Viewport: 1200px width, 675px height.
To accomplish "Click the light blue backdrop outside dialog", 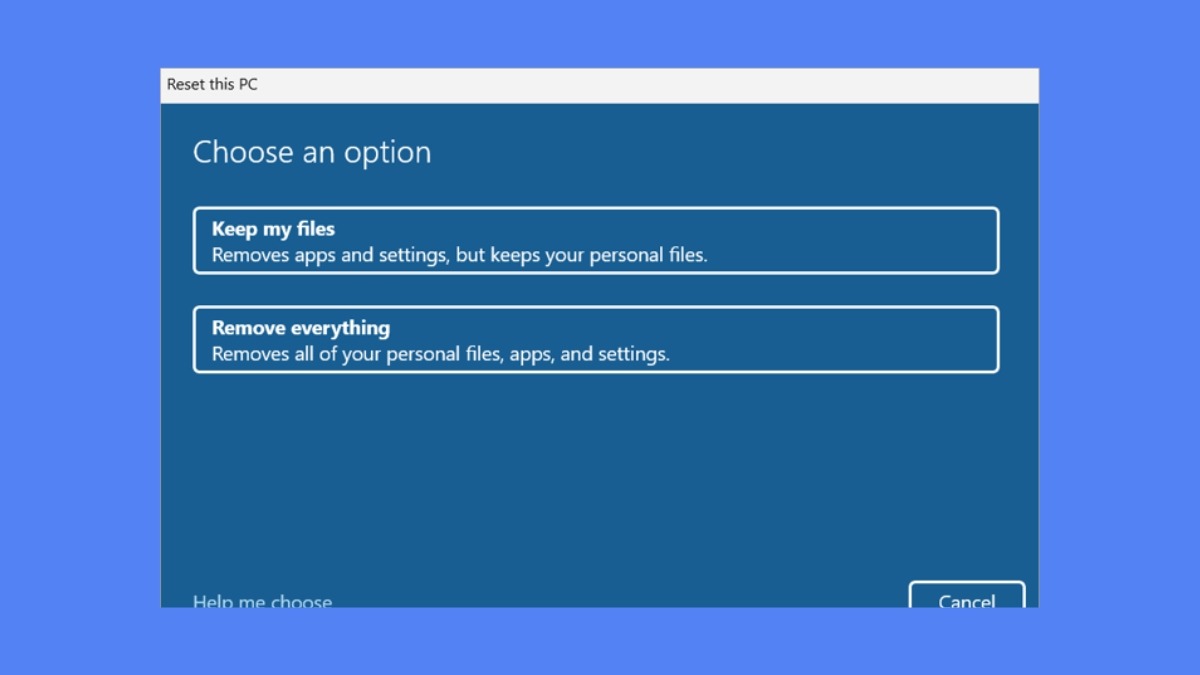I will point(80,340).
